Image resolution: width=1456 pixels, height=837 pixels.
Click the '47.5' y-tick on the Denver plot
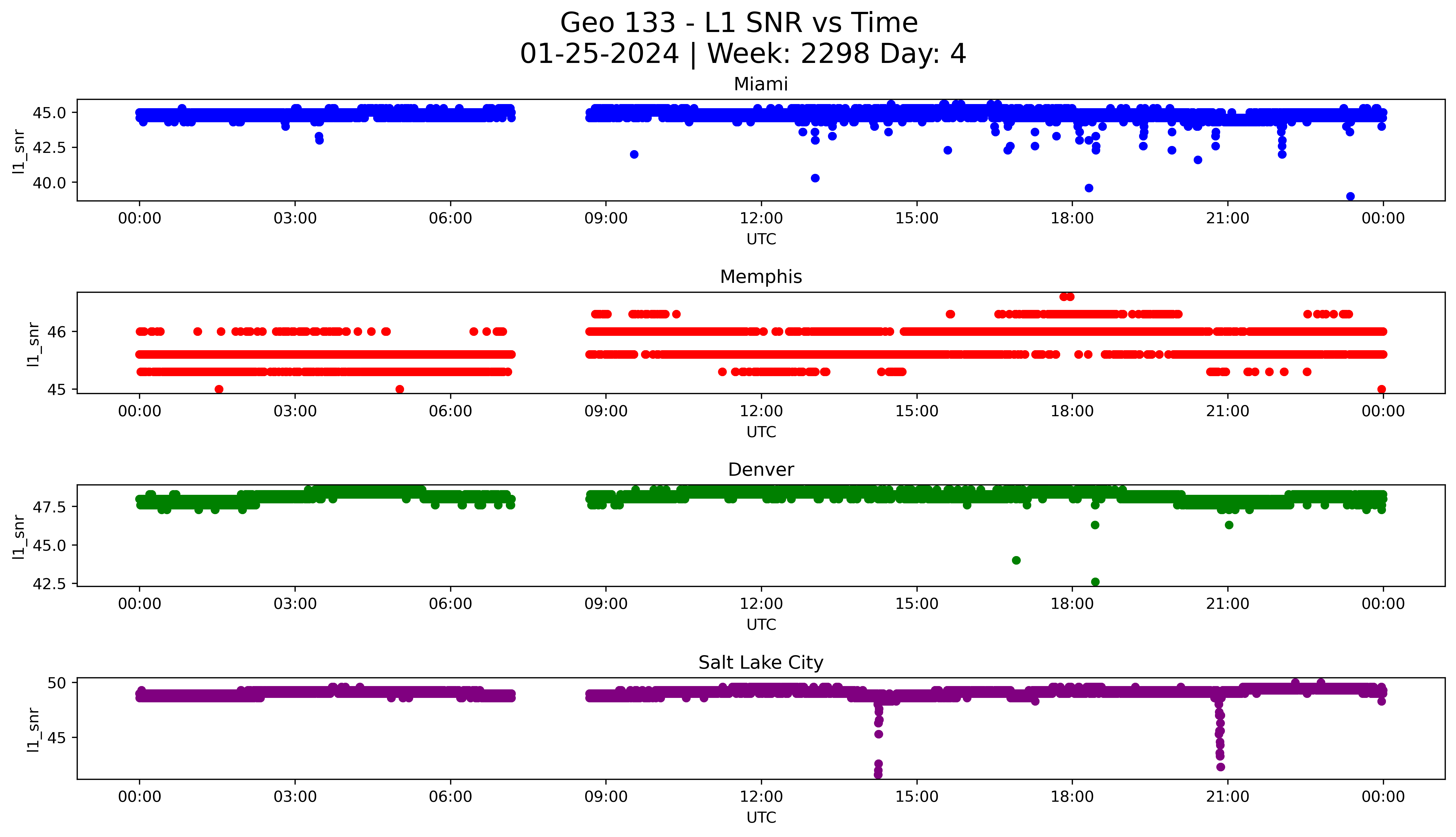pos(50,507)
